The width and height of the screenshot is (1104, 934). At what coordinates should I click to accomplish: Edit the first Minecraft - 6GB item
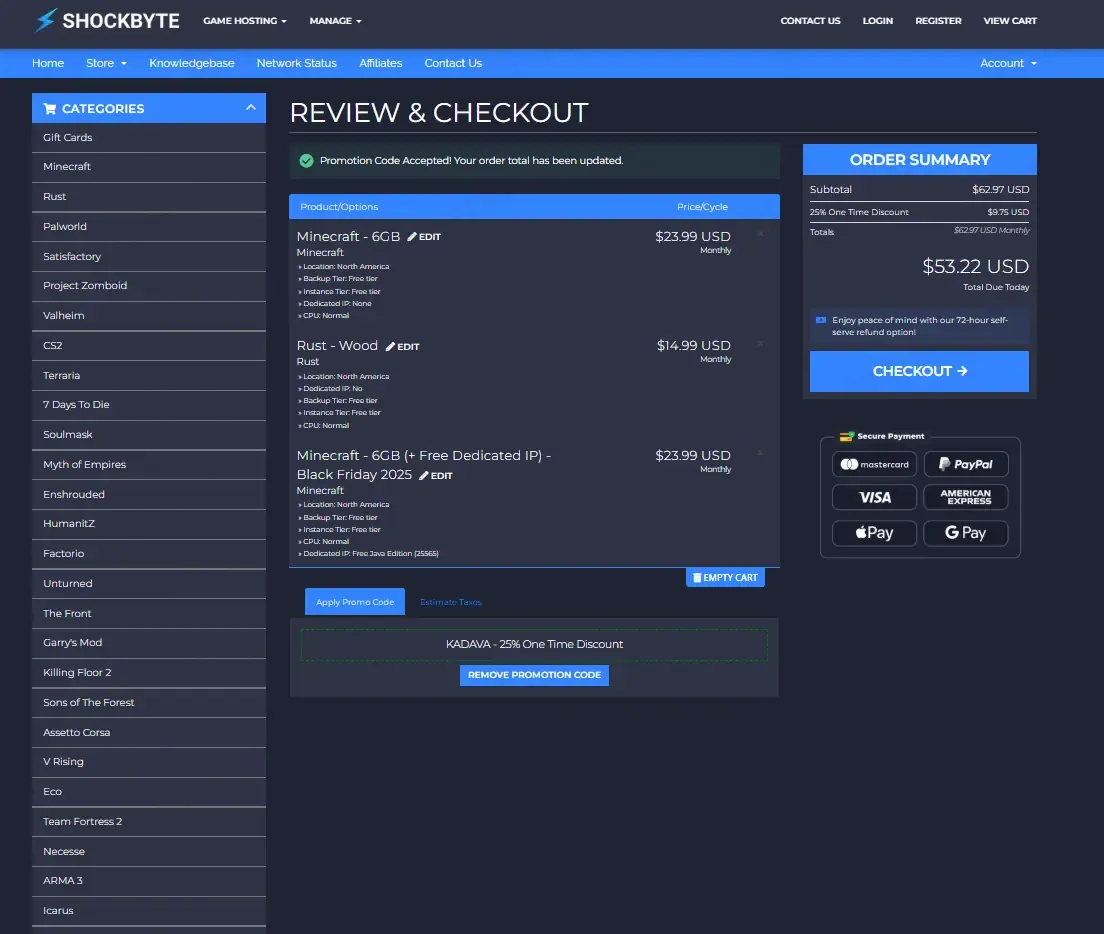coord(424,237)
